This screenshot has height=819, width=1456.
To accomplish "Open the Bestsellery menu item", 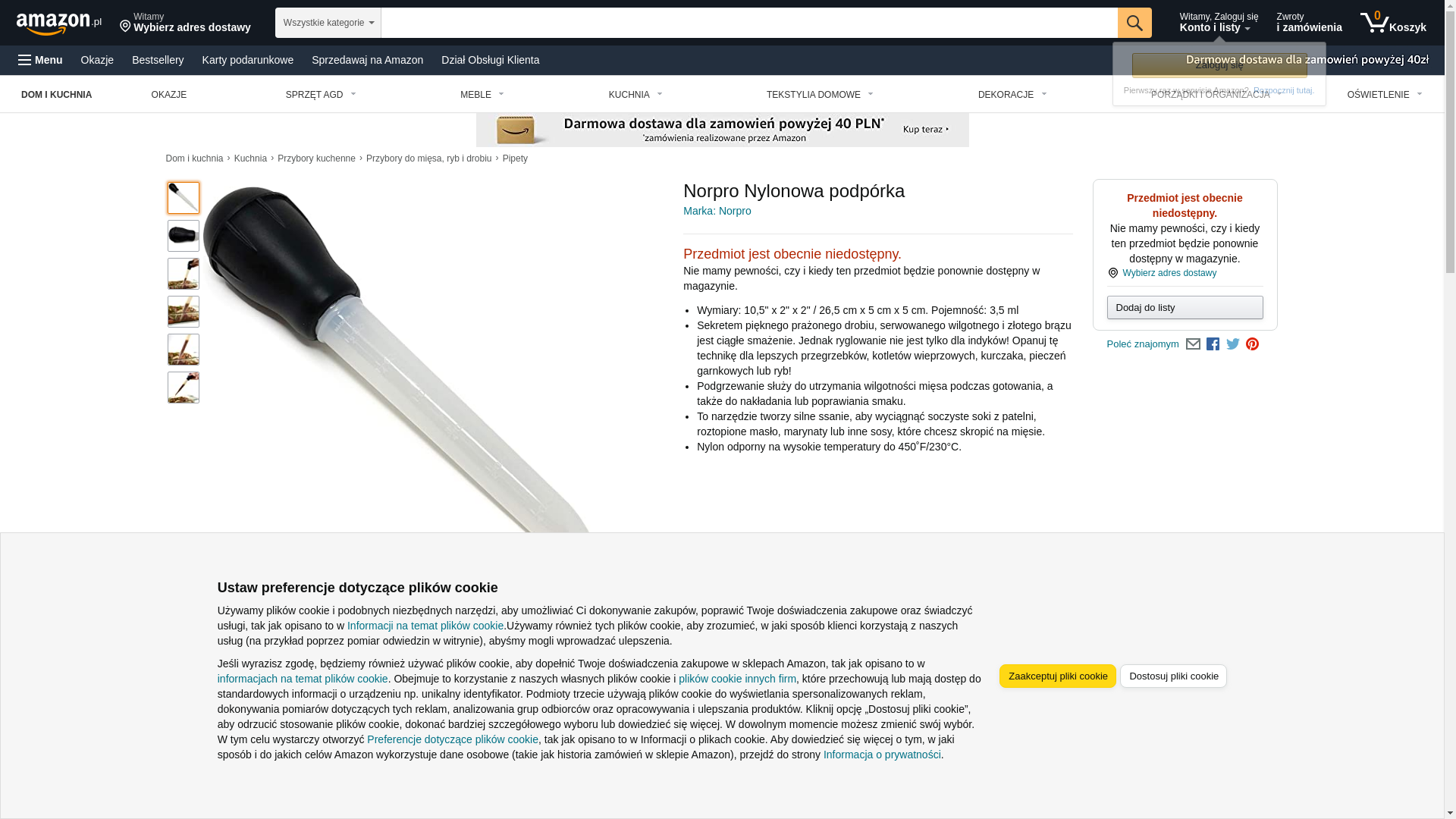I will 158,60.
